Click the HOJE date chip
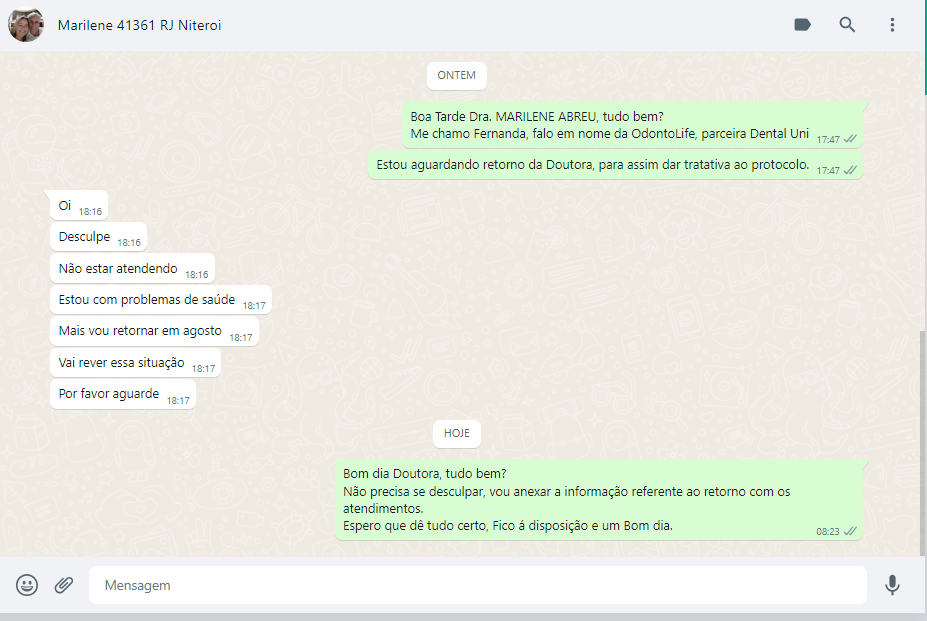This screenshot has height=621, width=927. [457, 433]
